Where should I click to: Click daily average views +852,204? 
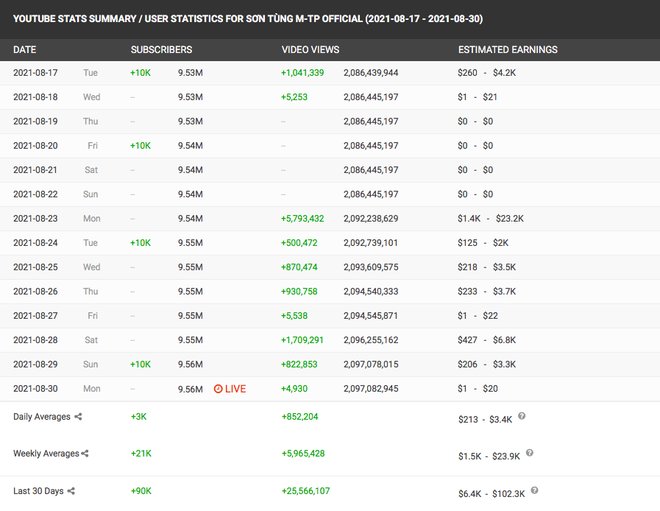click(300, 417)
